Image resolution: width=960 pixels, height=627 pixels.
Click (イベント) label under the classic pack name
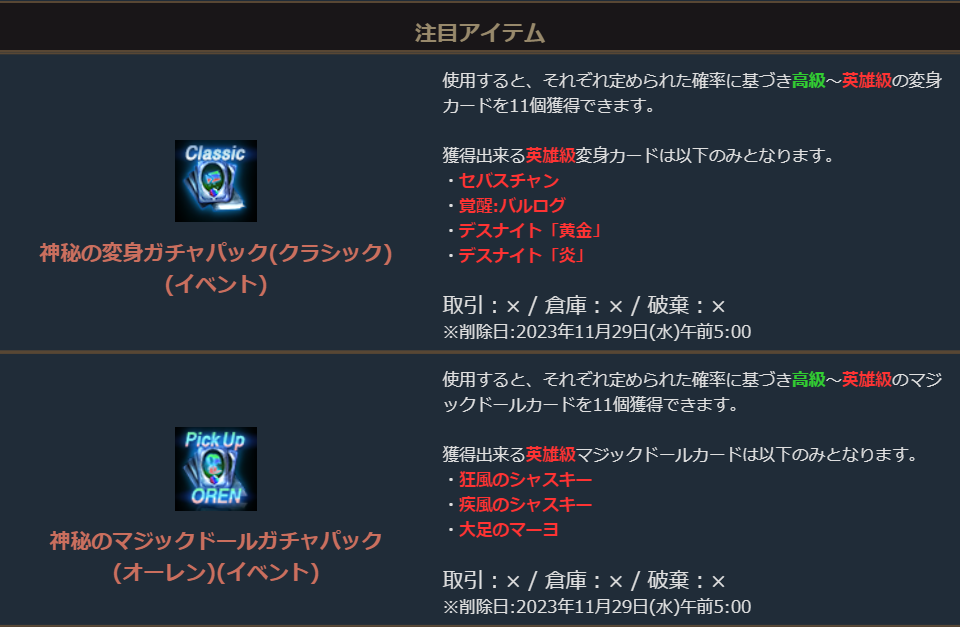[216, 284]
